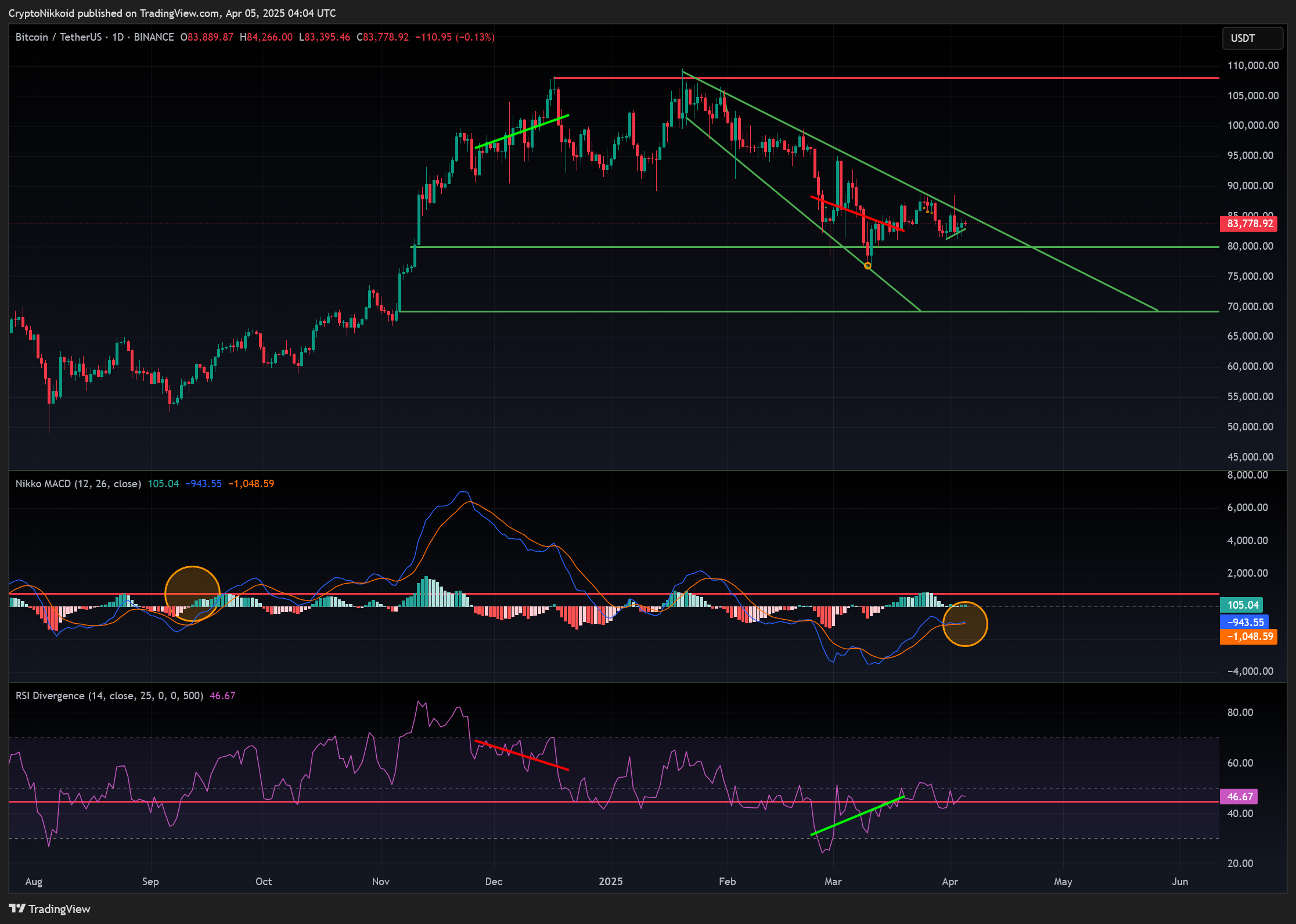
Task: Click the 105,000.00 price axis label
Action: 1252,96
